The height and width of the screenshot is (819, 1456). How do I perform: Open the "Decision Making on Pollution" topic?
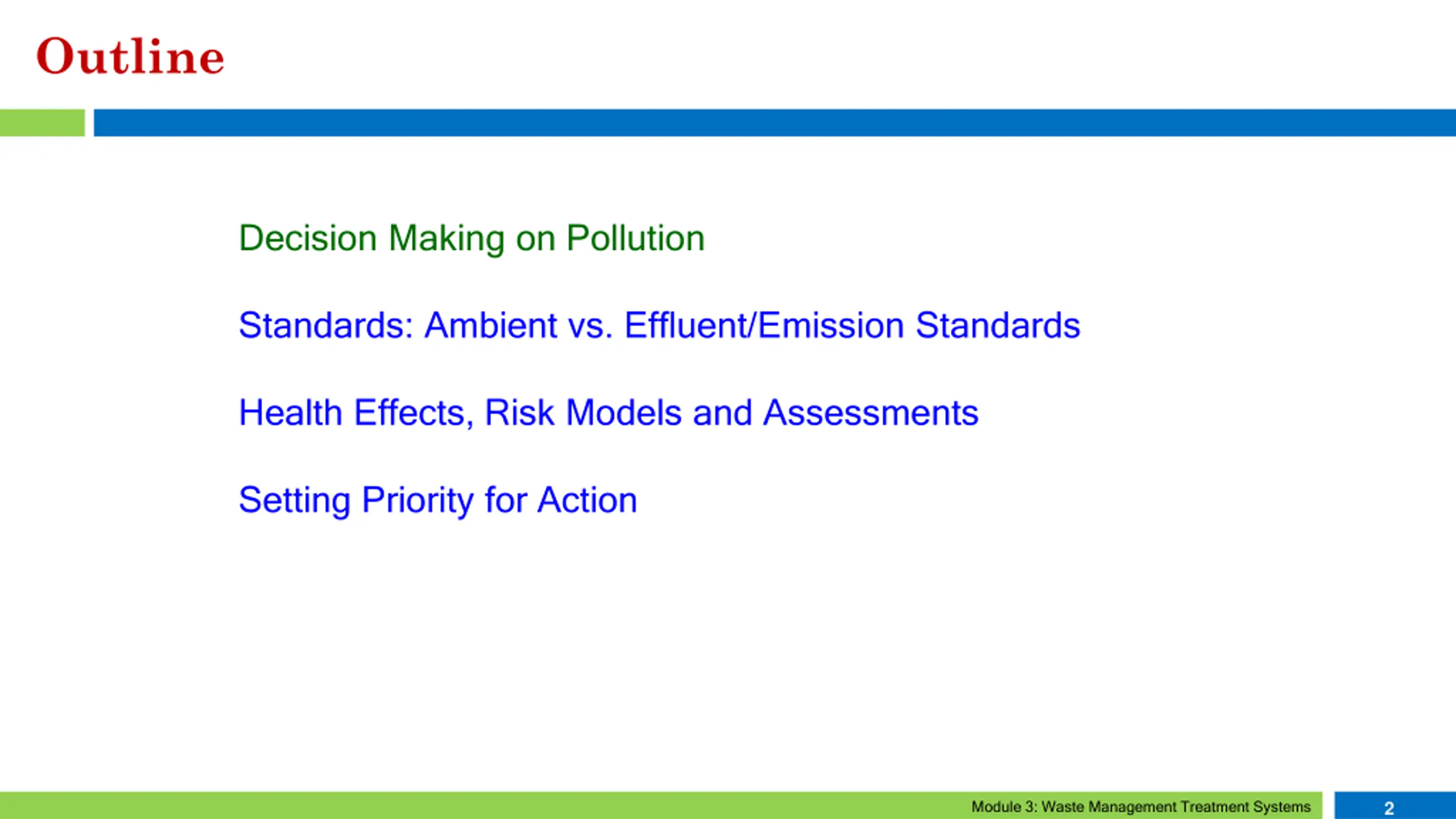pos(471,238)
